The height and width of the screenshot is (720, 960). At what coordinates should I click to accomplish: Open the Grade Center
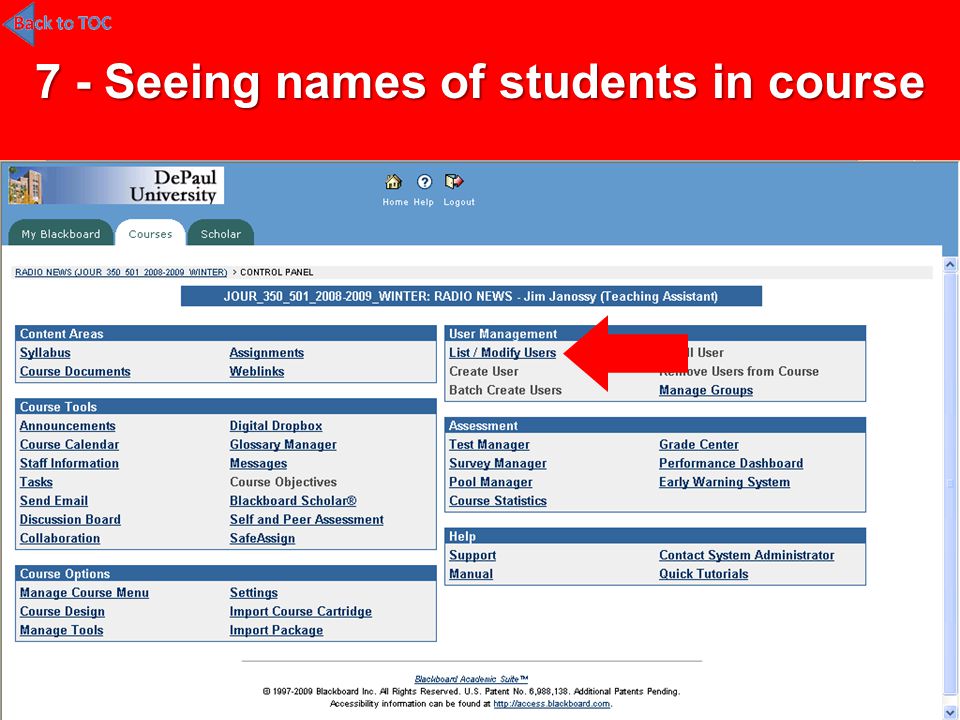pos(699,444)
